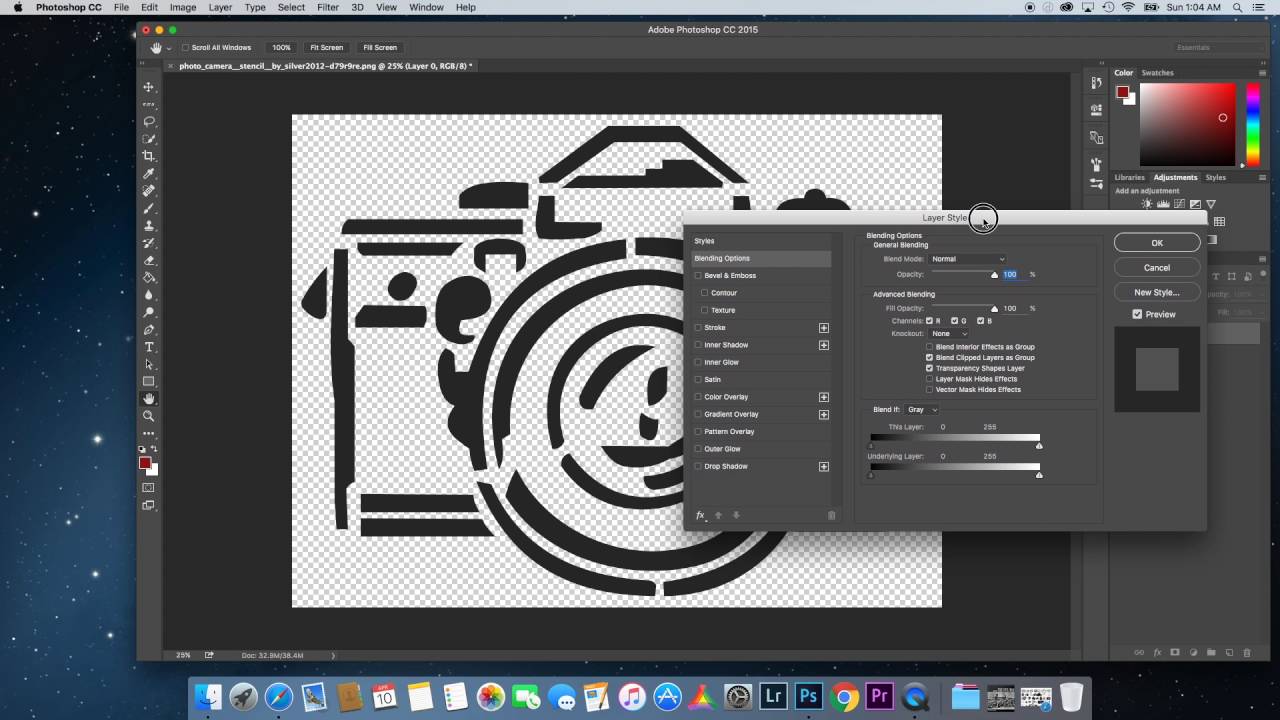Add another Stroke effect with plus icon
The height and width of the screenshot is (720, 1280).
(x=824, y=328)
